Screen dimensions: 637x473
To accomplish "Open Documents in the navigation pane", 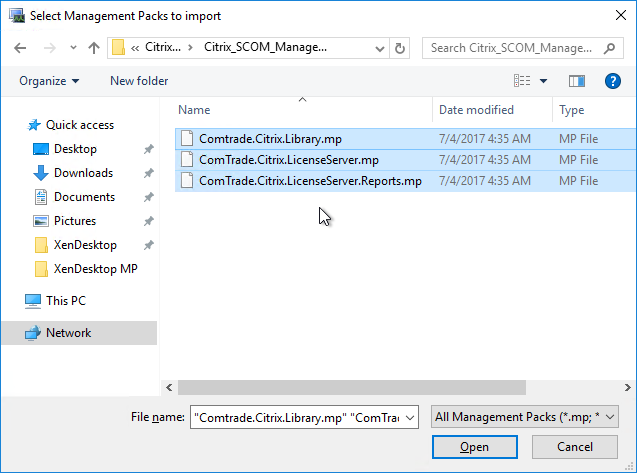I will click(x=84, y=197).
